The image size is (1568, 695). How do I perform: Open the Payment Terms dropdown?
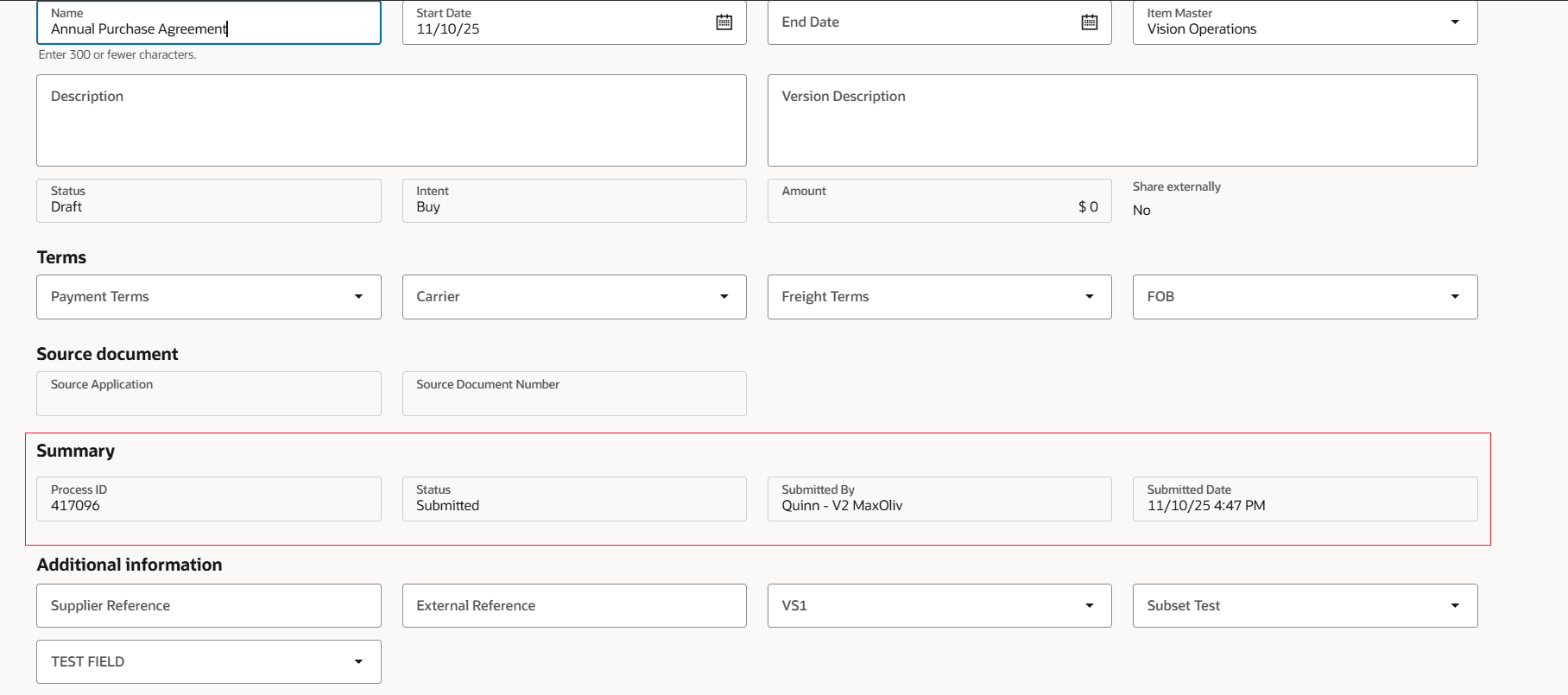click(358, 297)
